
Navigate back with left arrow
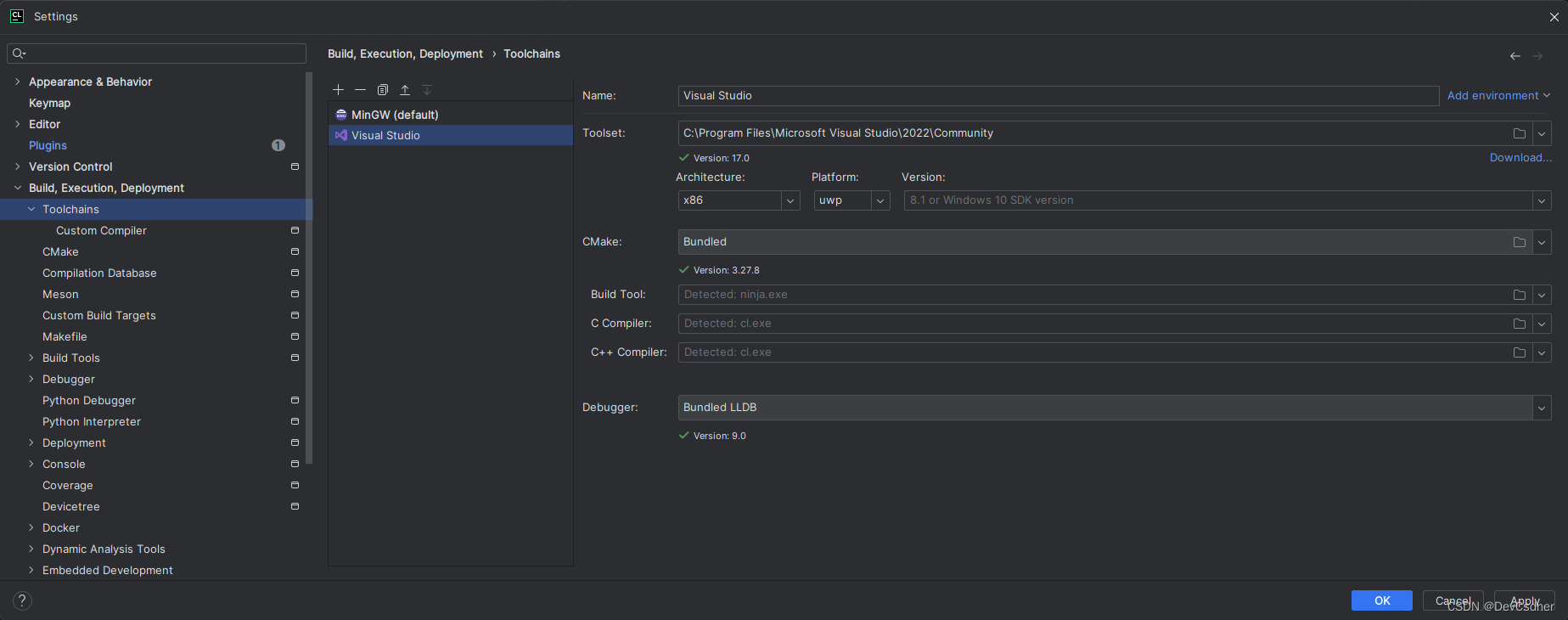(1515, 56)
